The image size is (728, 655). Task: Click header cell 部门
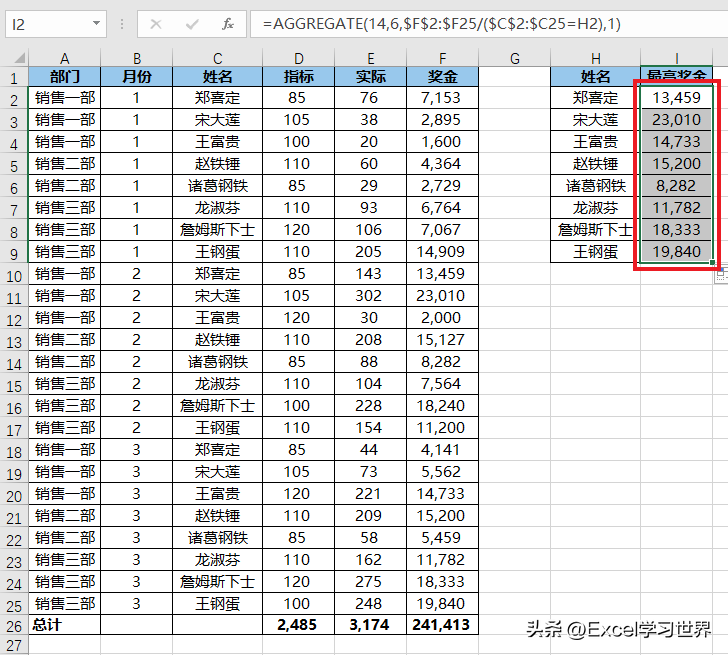pos(65,77)
